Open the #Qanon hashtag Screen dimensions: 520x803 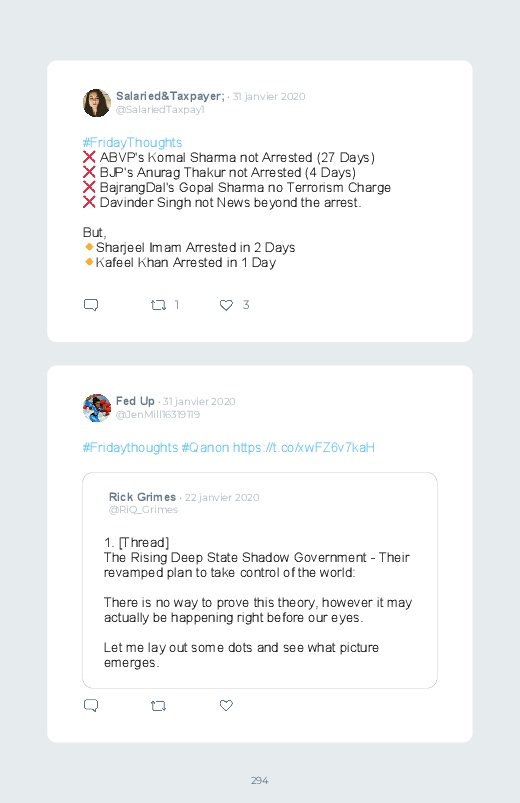click(205, 448)
